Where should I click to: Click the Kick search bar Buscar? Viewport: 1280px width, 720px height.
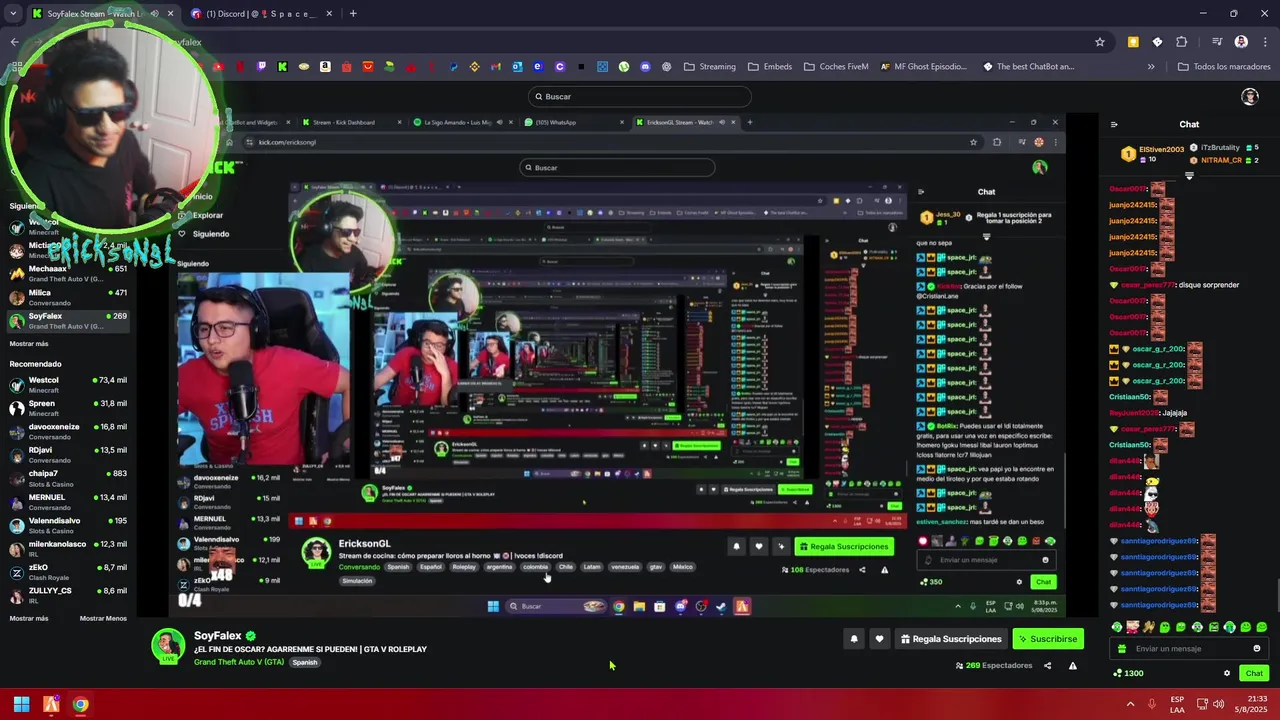pos(640,96)
